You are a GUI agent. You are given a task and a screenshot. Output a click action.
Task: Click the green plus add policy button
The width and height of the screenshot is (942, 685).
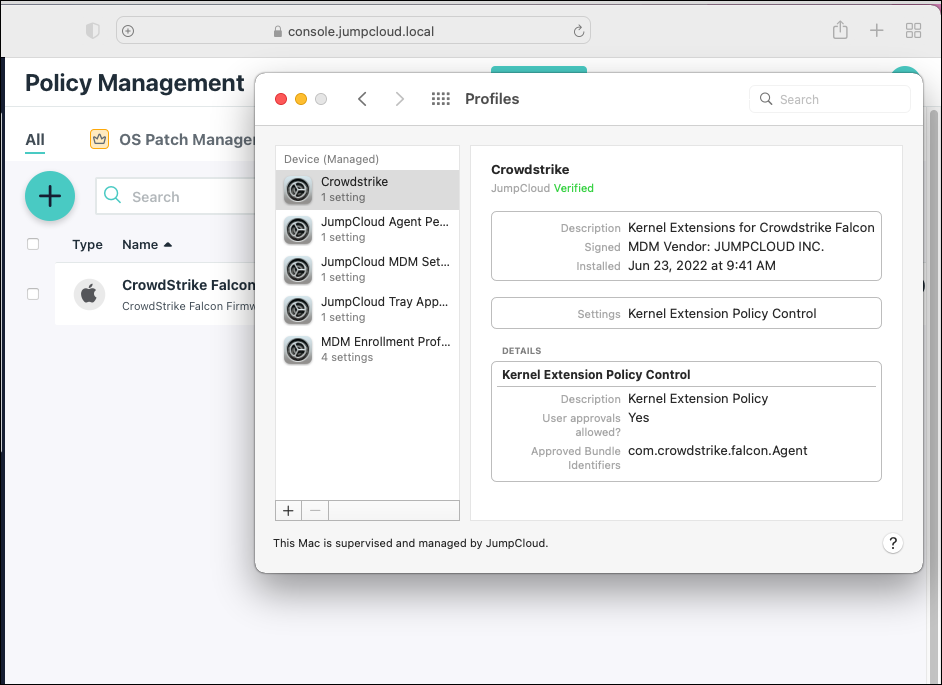coord(50,196)
